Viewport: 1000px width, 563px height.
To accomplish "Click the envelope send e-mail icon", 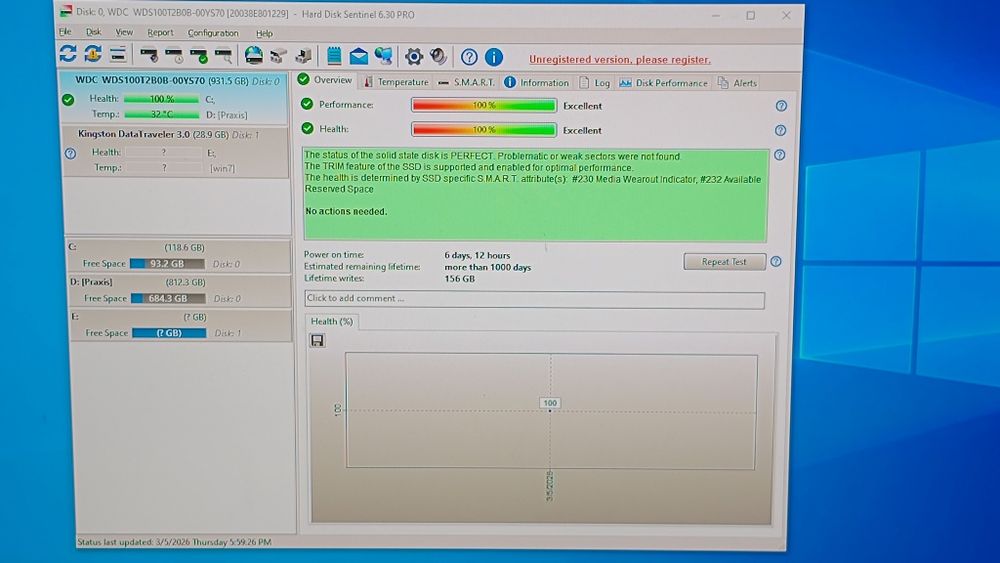I will (358, 56).
